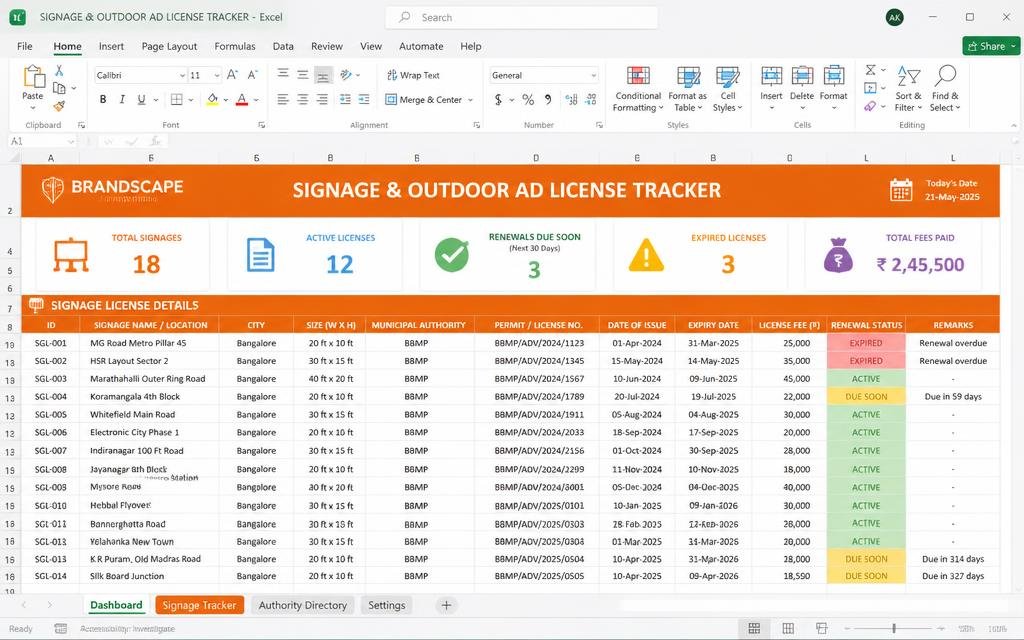Add a new sheet with plus button

[x=446, y=605]
